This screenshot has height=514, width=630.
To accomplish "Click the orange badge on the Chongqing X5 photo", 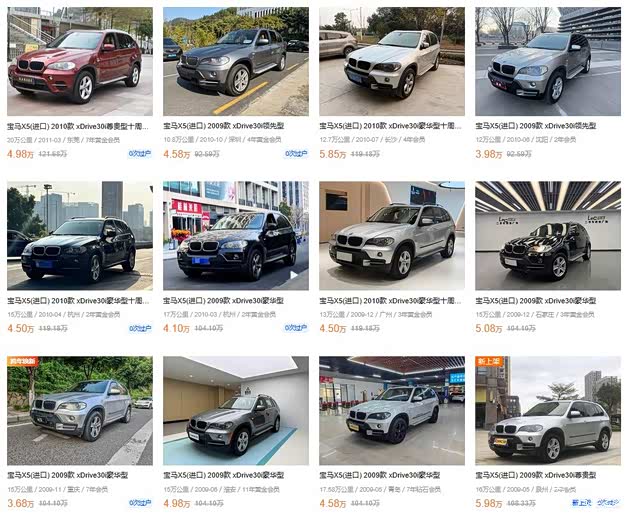I will 22,361.
